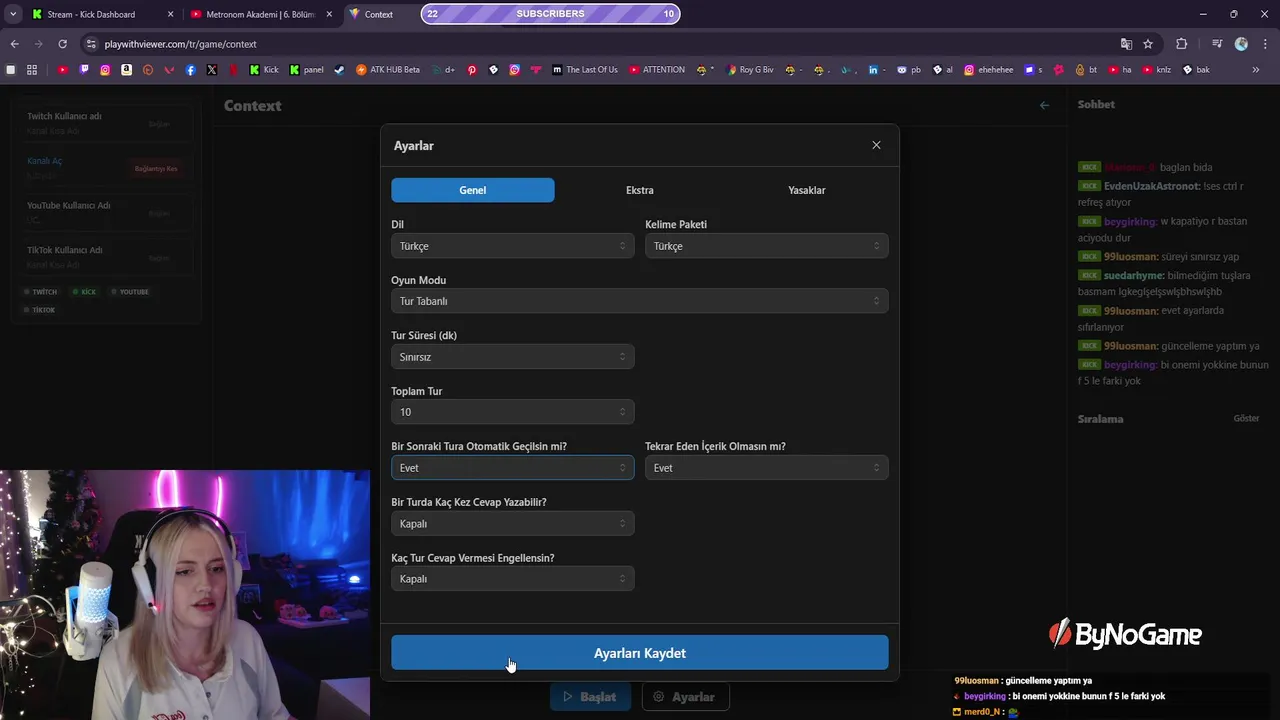Click the Başlat button behind the dialog

[590, 697]
